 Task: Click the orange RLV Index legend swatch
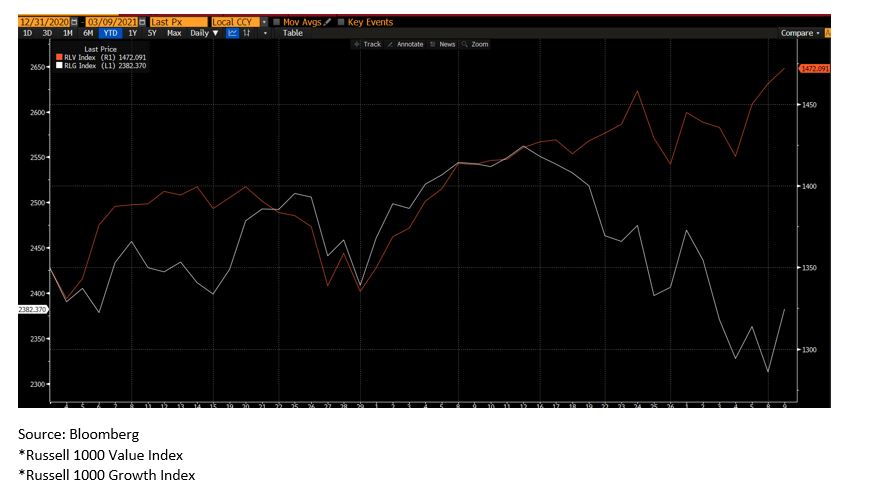59,57
